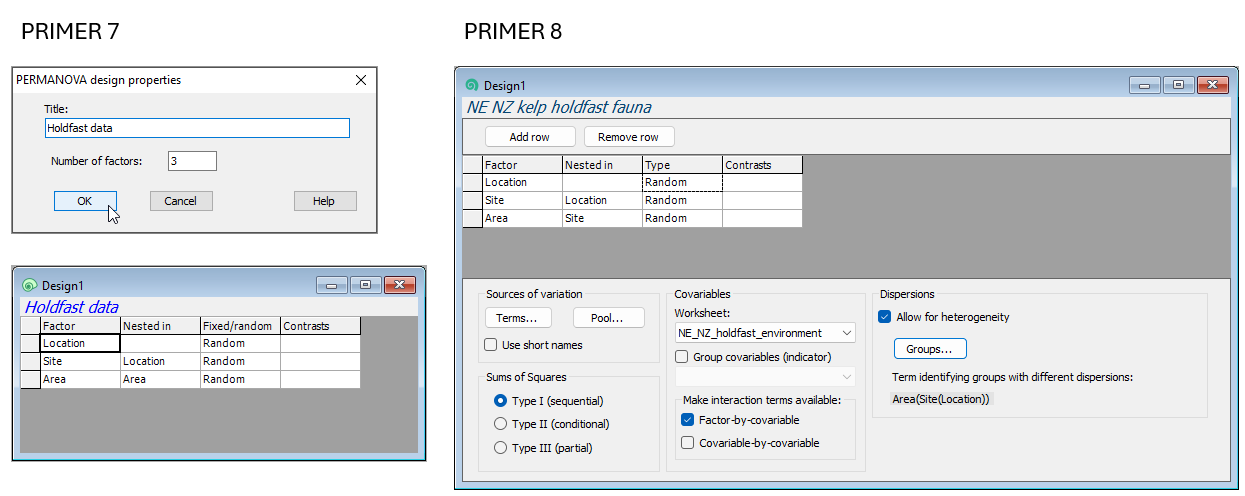Image resolution: width=1245 pixels, height=496 pixels.
Task: Toggle Allow for heterogeneity checkbox
Action: [x=884, y=317]
